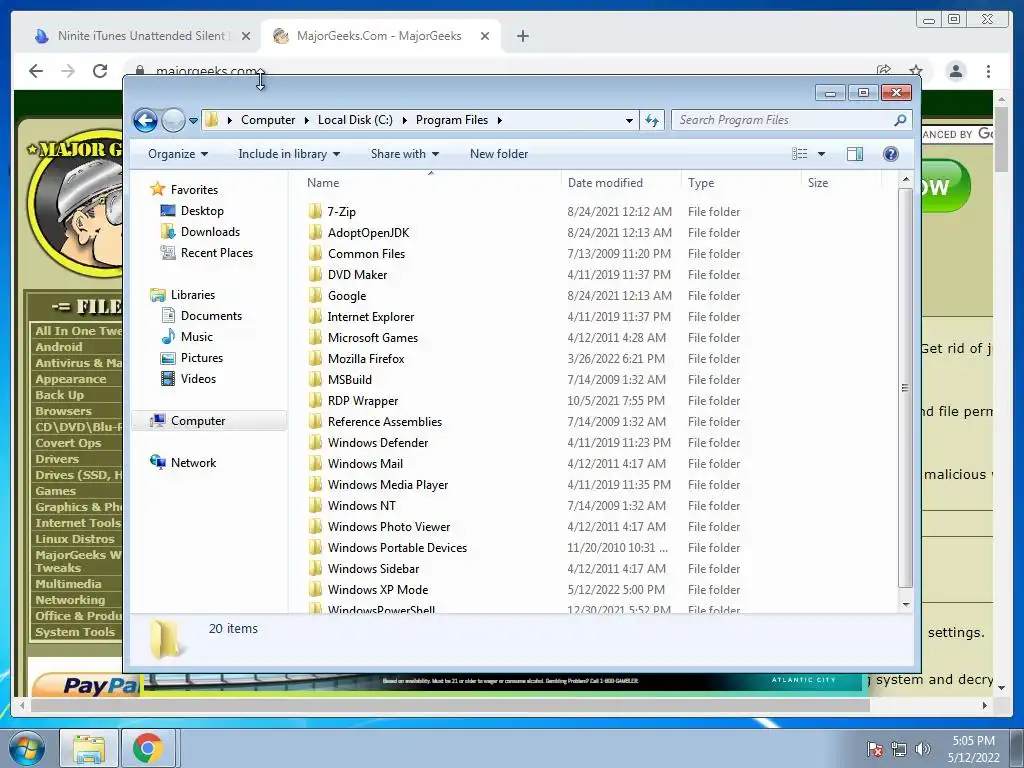Image resolution: width=1024 pixels, height=768 pixels.
Task: Select Videos library in navigation pane
Action: [x=189, y=379]
